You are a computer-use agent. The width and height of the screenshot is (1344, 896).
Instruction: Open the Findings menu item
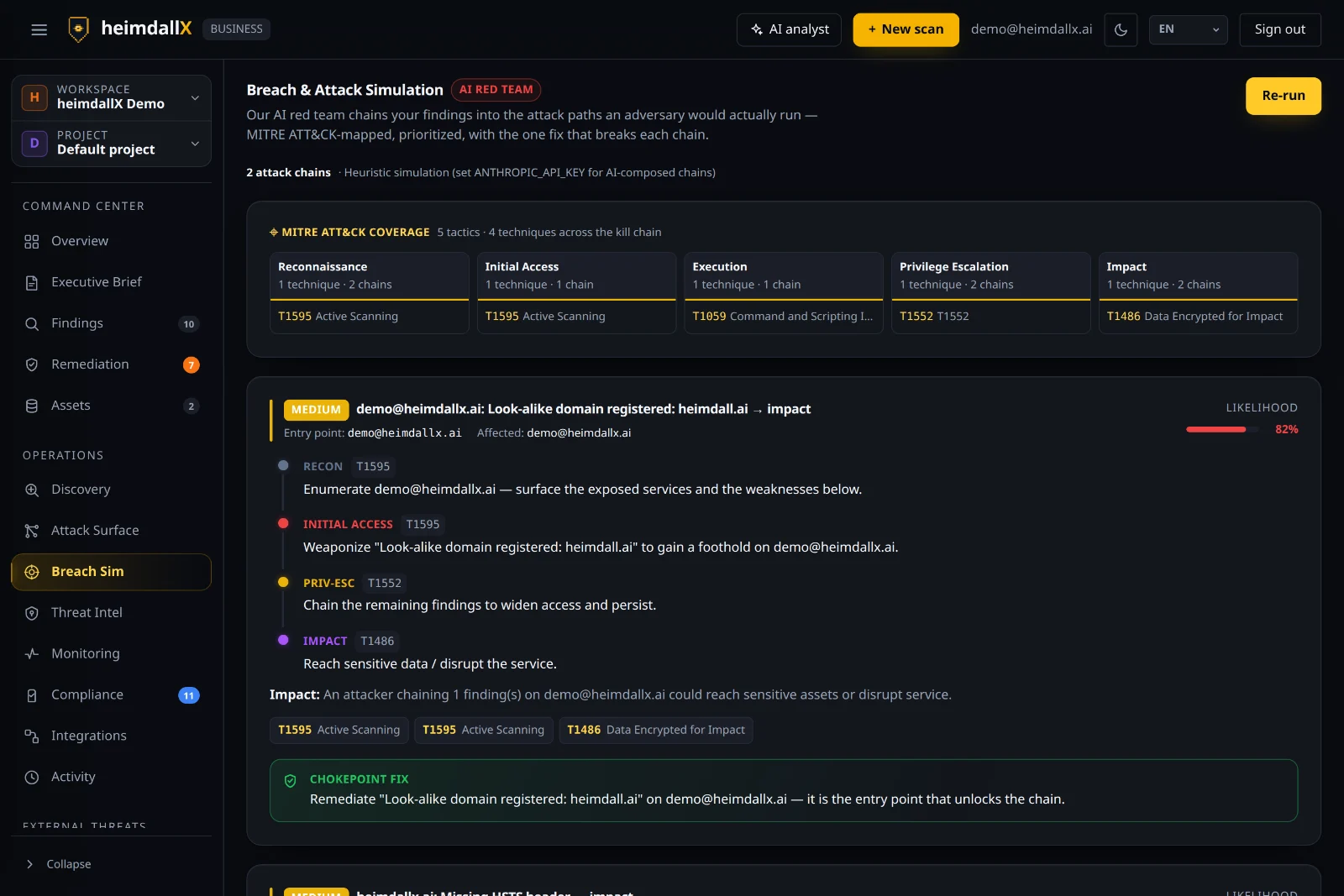(111, 323)
